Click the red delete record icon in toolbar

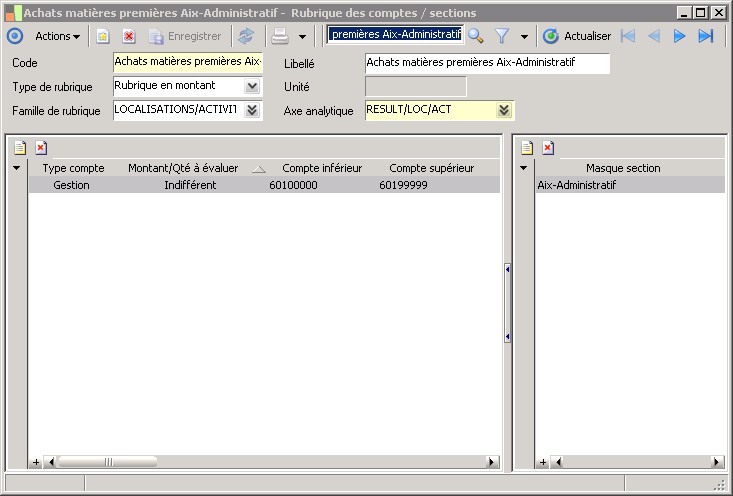pos(129,36)
